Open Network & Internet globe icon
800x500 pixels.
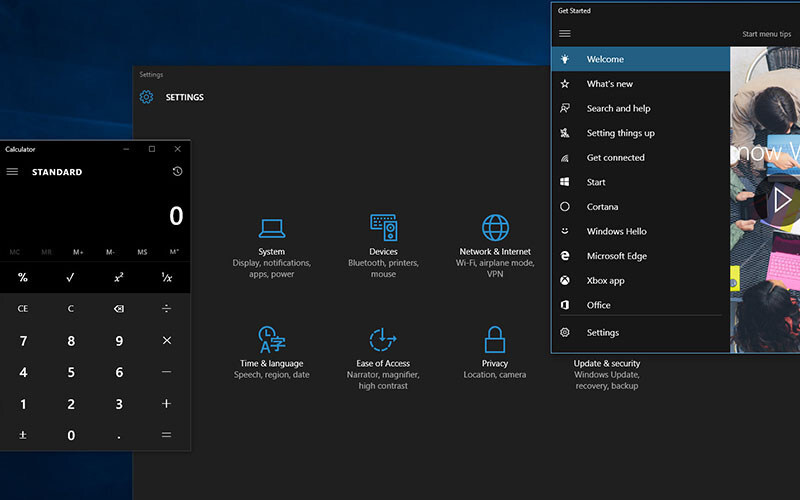pyautogui.click(x=495, y=228)
